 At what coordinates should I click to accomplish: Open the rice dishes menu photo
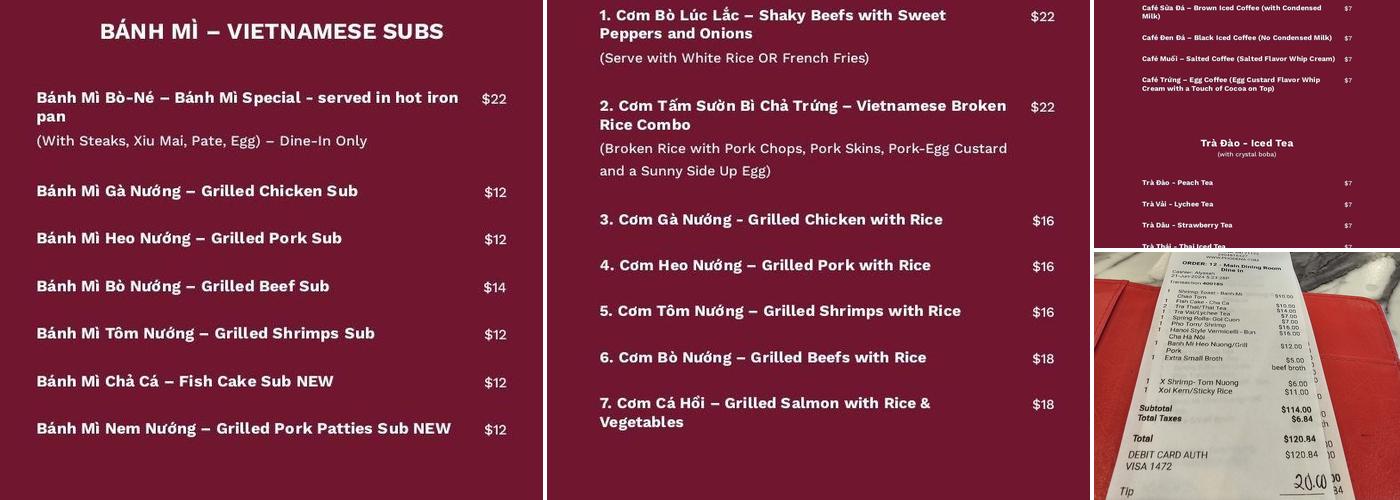pos(818,250)
